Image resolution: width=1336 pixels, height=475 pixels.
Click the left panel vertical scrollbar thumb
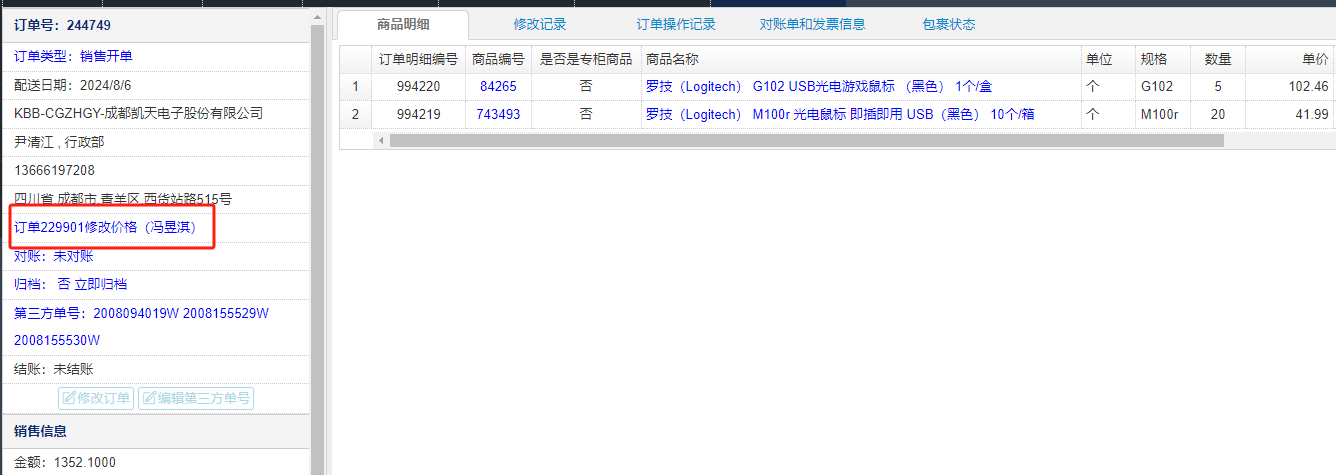(318, 250)
